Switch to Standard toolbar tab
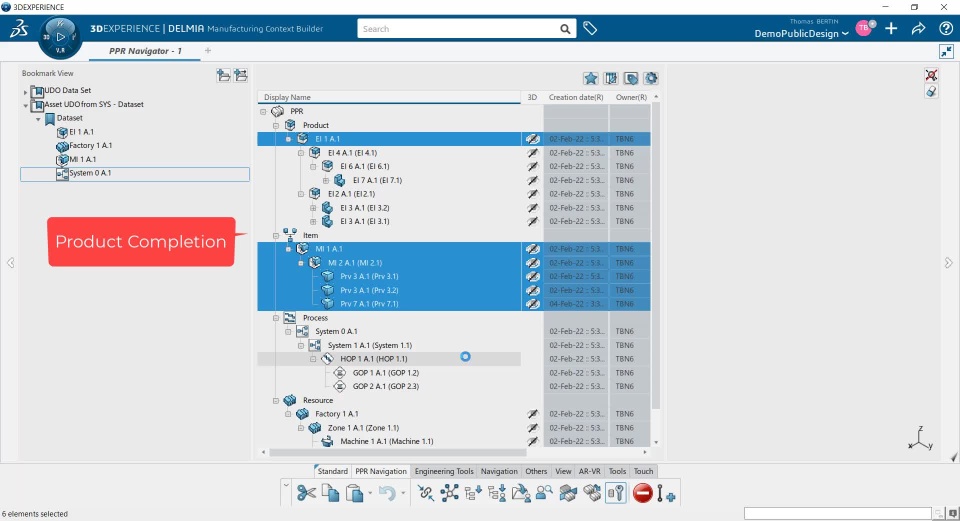The height and width of the screenshot is (521, 960). (332, 471)
